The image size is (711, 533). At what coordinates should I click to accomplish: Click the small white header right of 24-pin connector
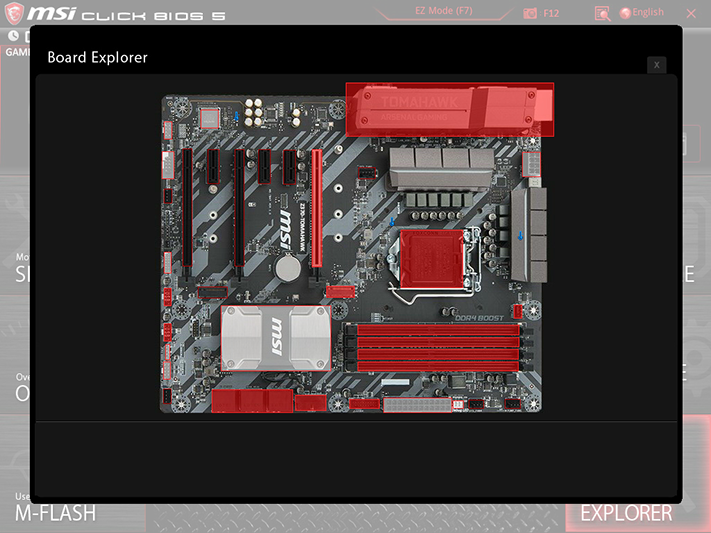(x=458, y=404)
